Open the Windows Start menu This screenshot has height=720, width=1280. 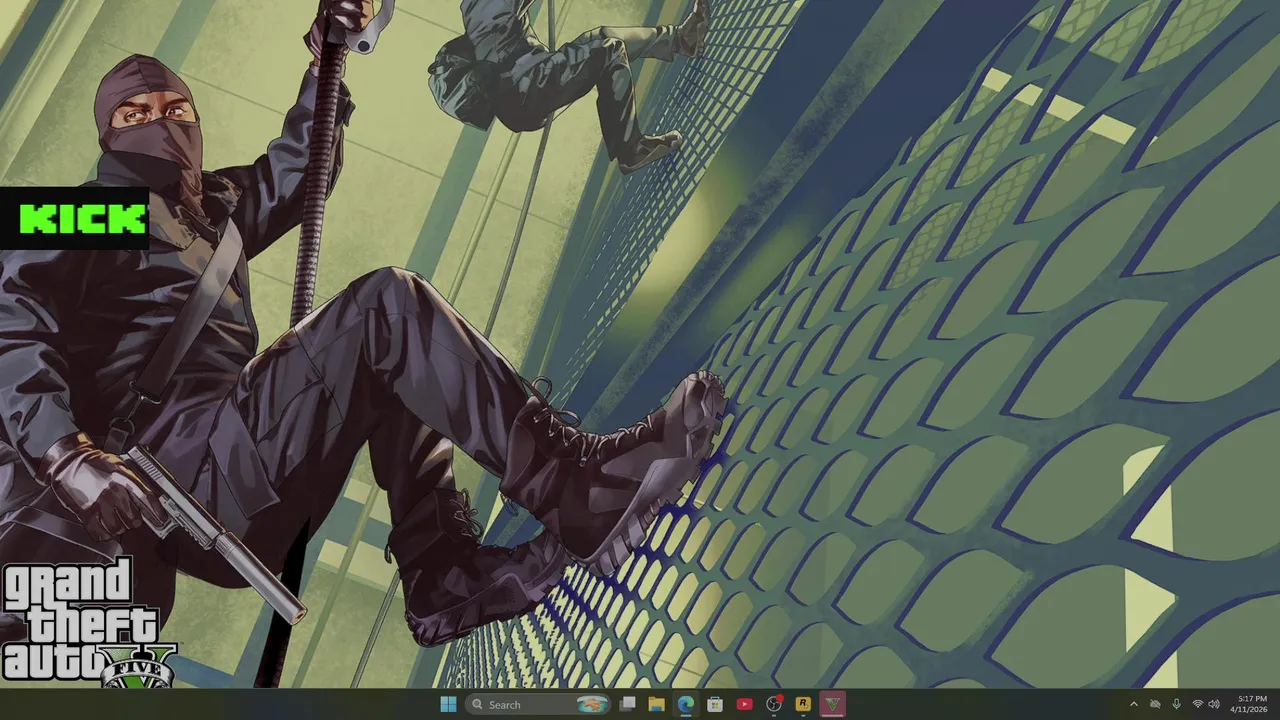[x=448, y=704]
